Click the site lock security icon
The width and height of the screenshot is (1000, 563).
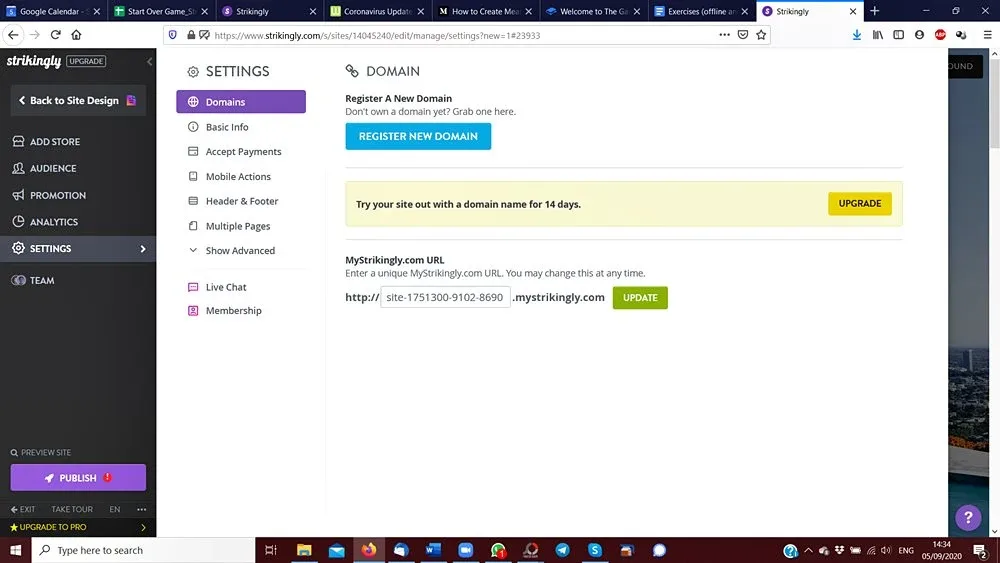coord(191,35)
